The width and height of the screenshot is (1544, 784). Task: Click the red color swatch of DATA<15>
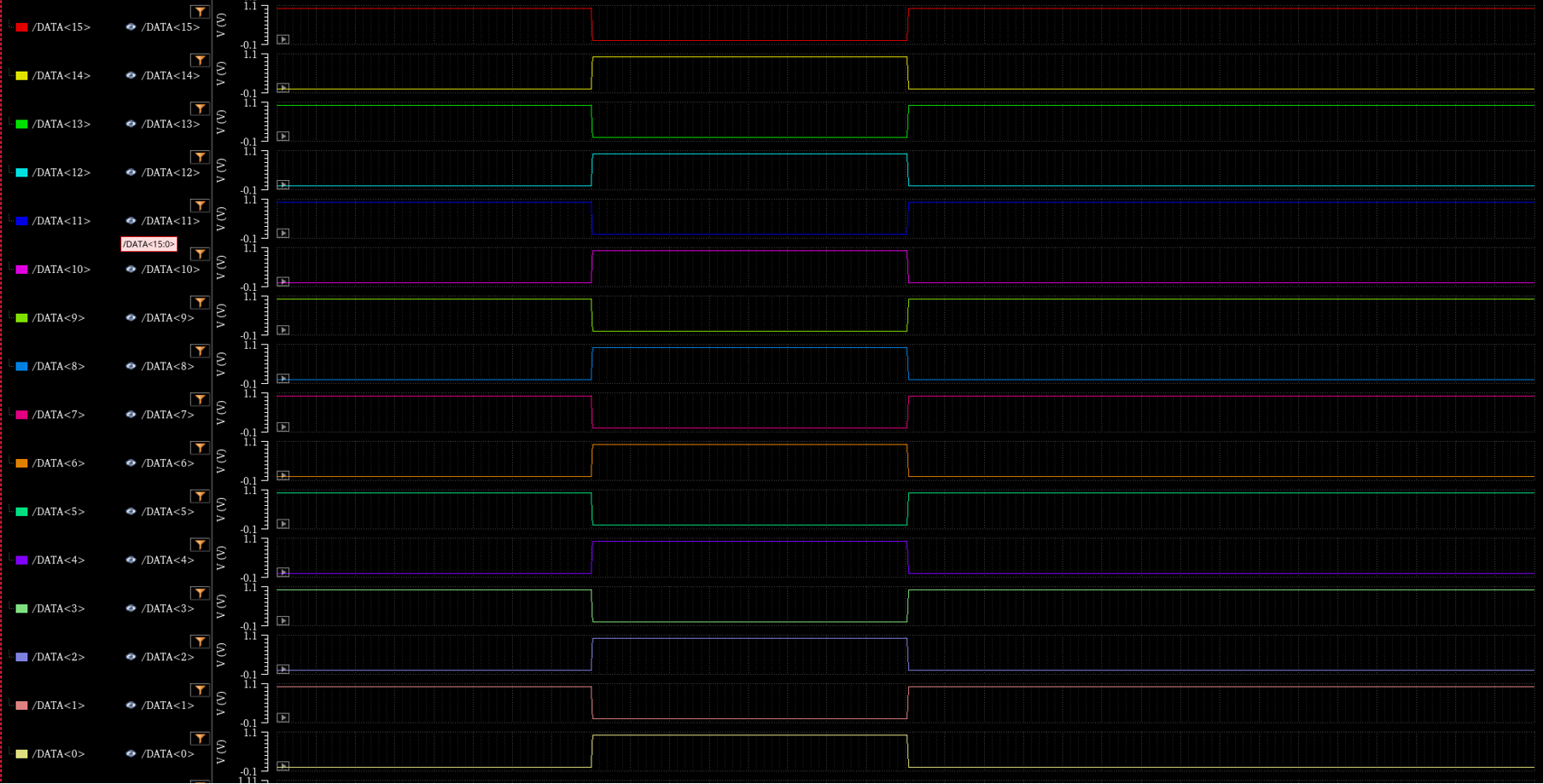pyautogui.click(x=22, y=27)
